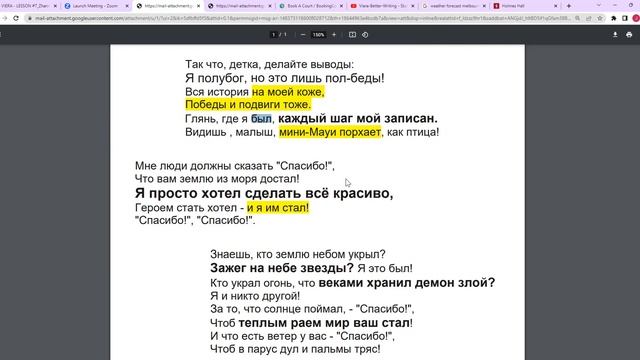Switch to the Launch Meeting - Zoom tab
This screenshot has height=360, width=640.
tap(97, 6)
